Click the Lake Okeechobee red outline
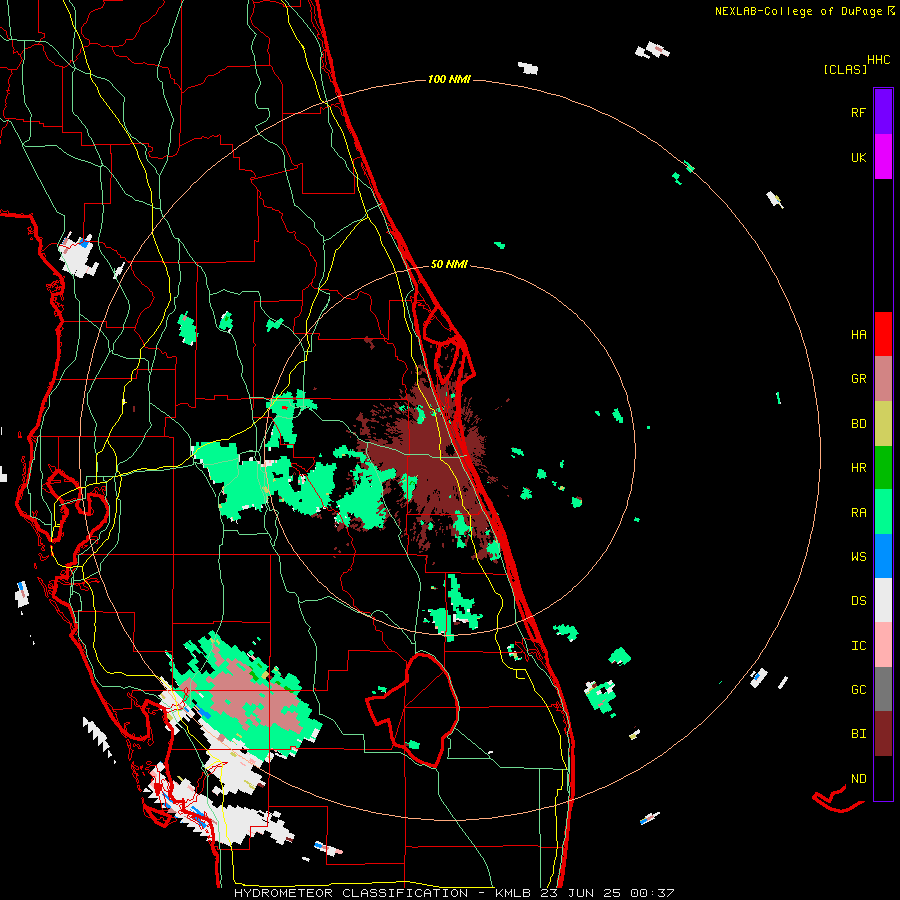 pyautogui.click(x=412, y=711)
